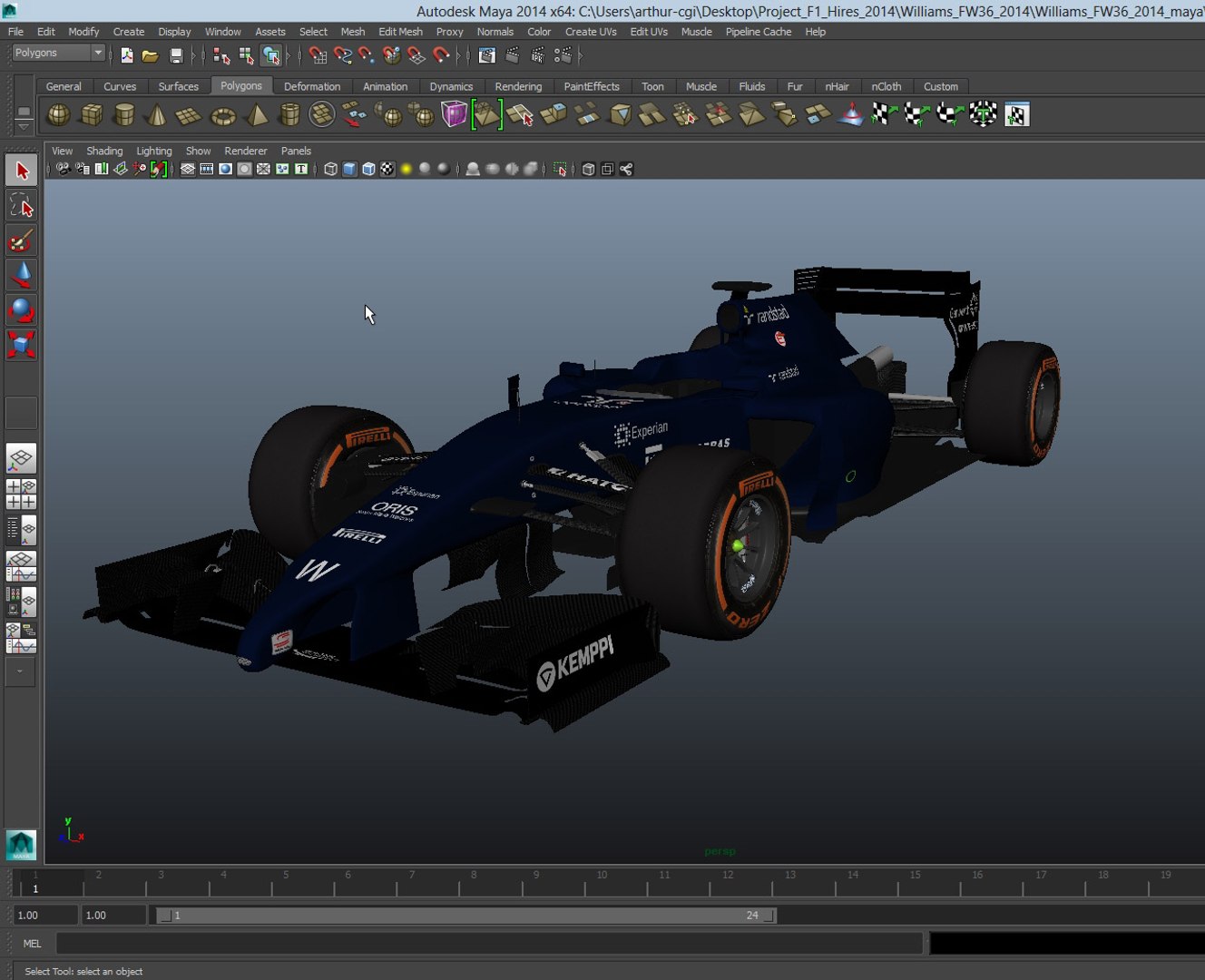1205x980 pixels.
Task: Click the MEL command line input field
Action: click(489, 944)
